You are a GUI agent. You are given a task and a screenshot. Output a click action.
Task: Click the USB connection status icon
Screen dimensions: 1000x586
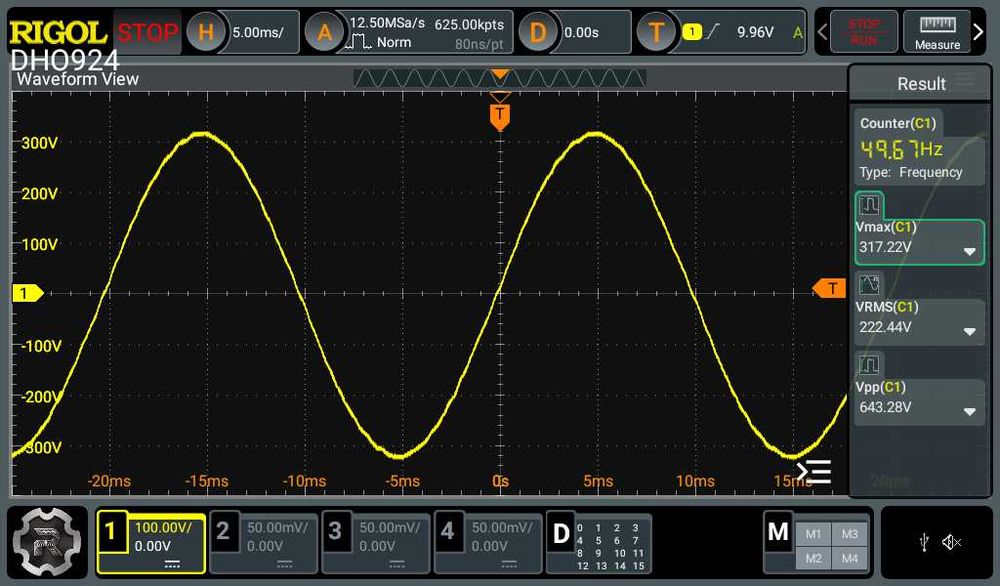tap(924, 543)
